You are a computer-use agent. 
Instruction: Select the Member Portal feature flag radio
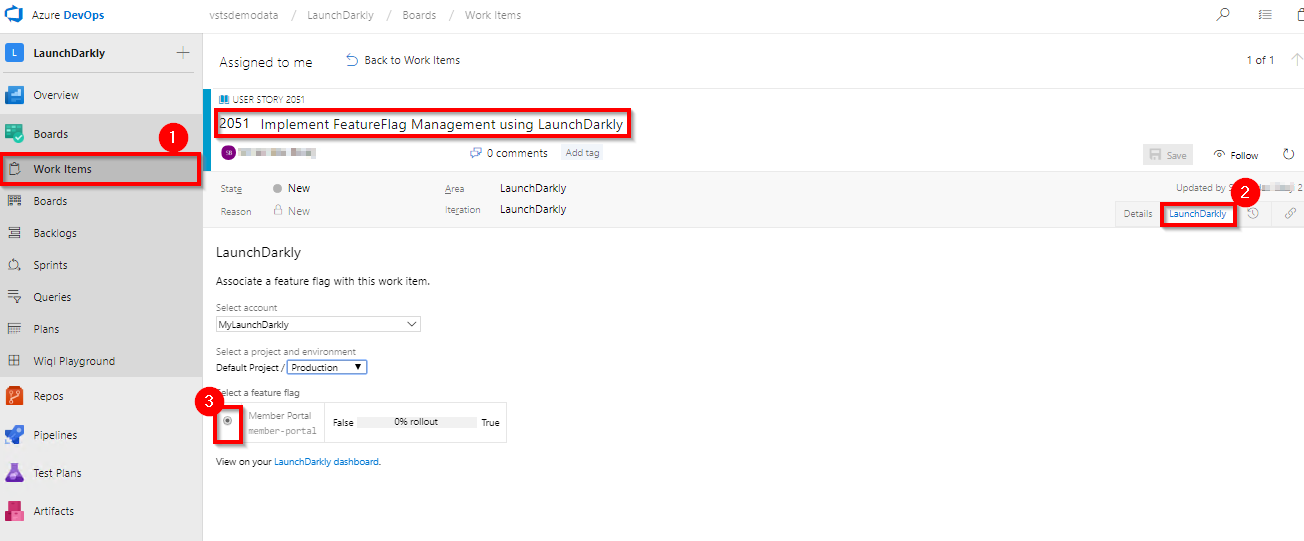pos(228,421)
